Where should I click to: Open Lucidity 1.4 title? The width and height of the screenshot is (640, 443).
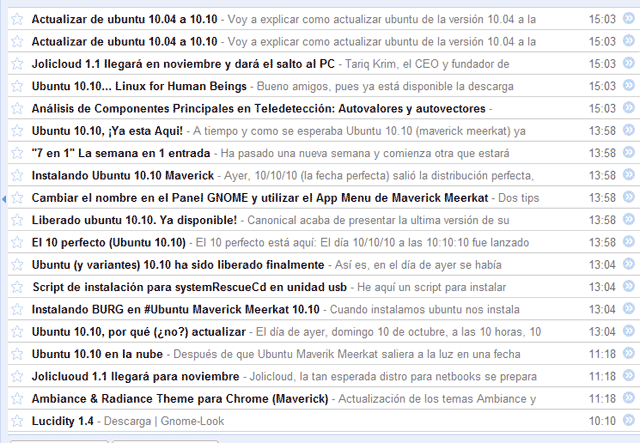pos(62,421)
